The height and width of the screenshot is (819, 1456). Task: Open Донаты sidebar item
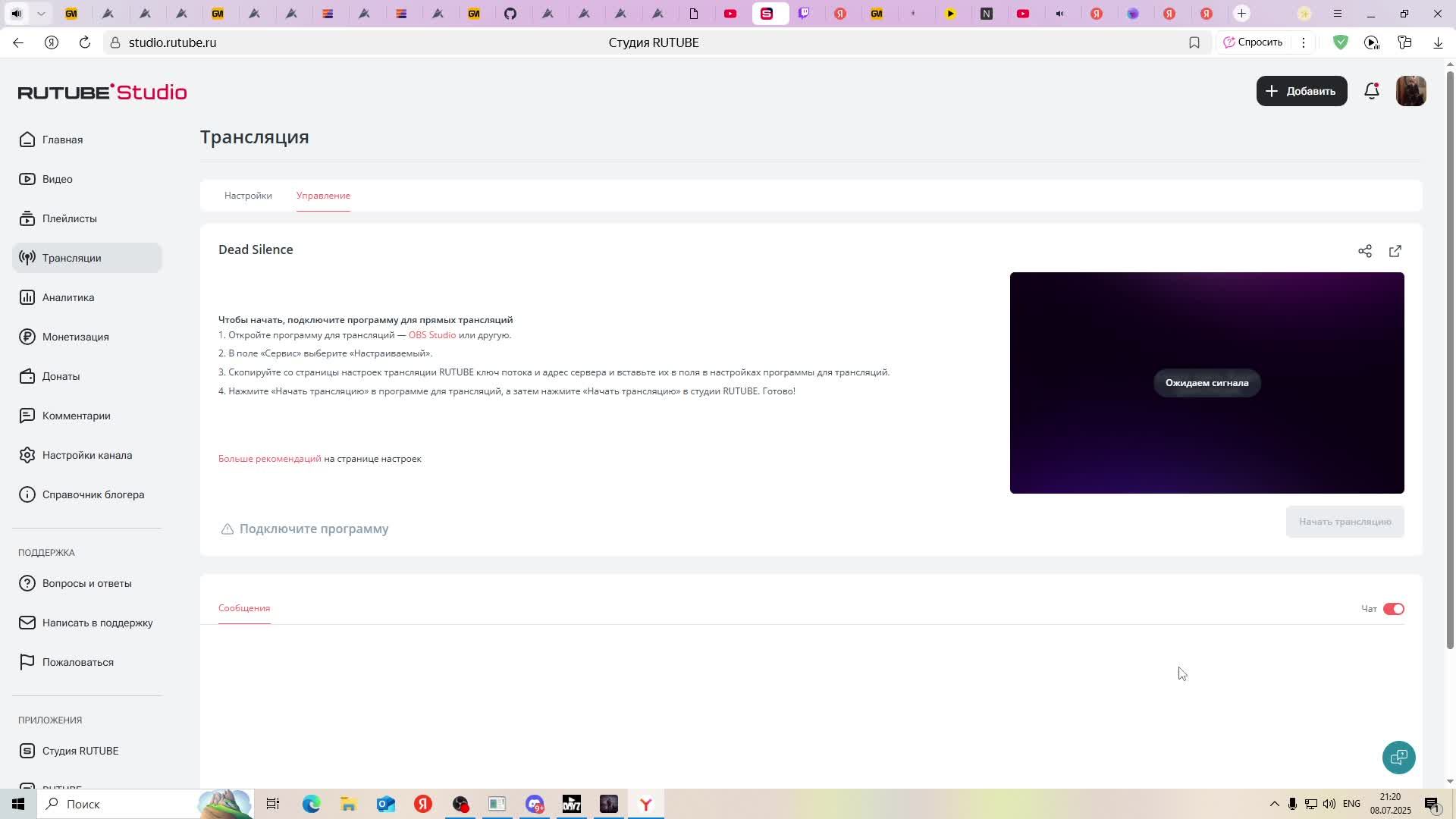(x=86, y=376)
